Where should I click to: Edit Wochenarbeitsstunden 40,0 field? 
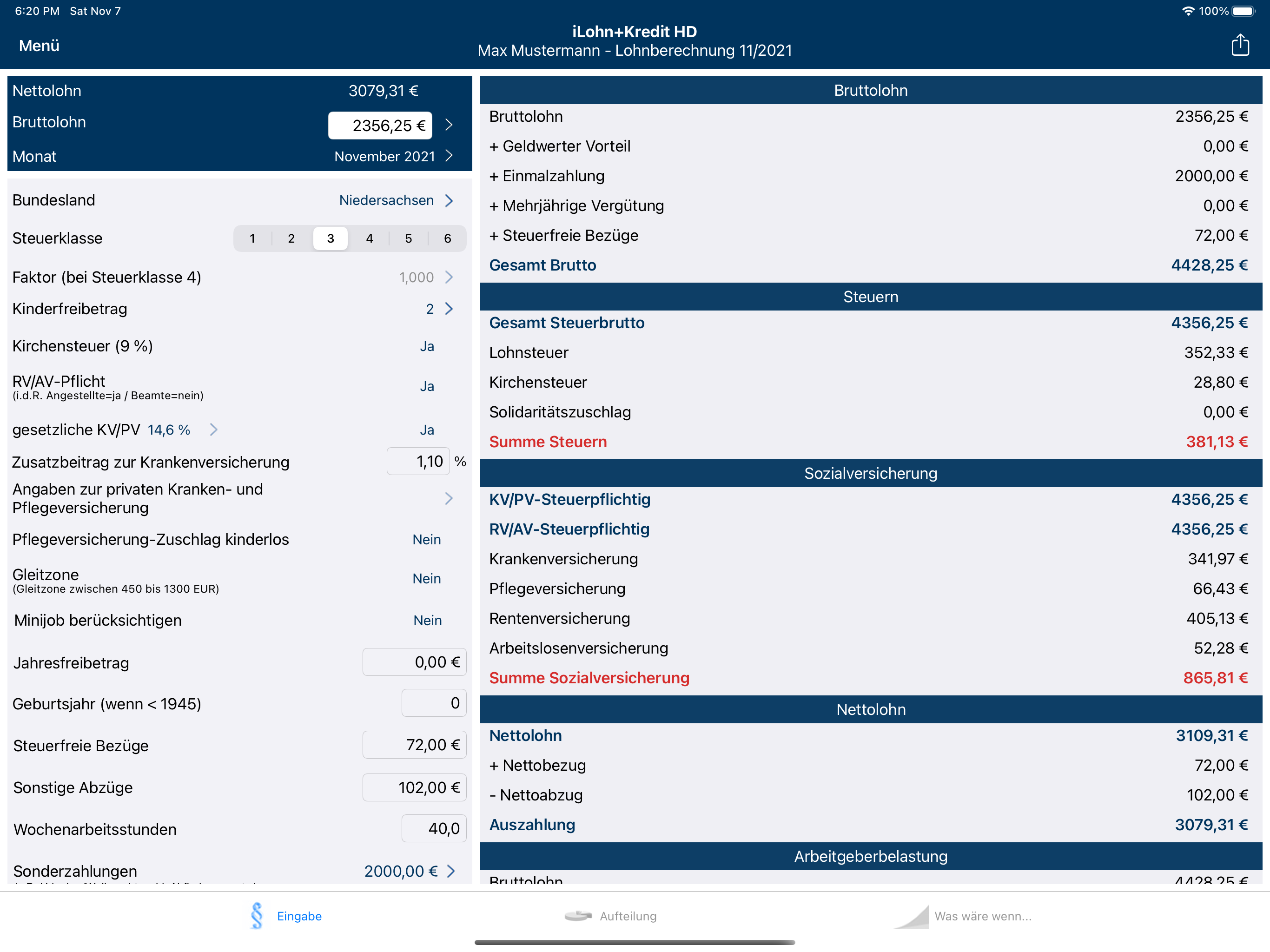(x=433, y=828)
